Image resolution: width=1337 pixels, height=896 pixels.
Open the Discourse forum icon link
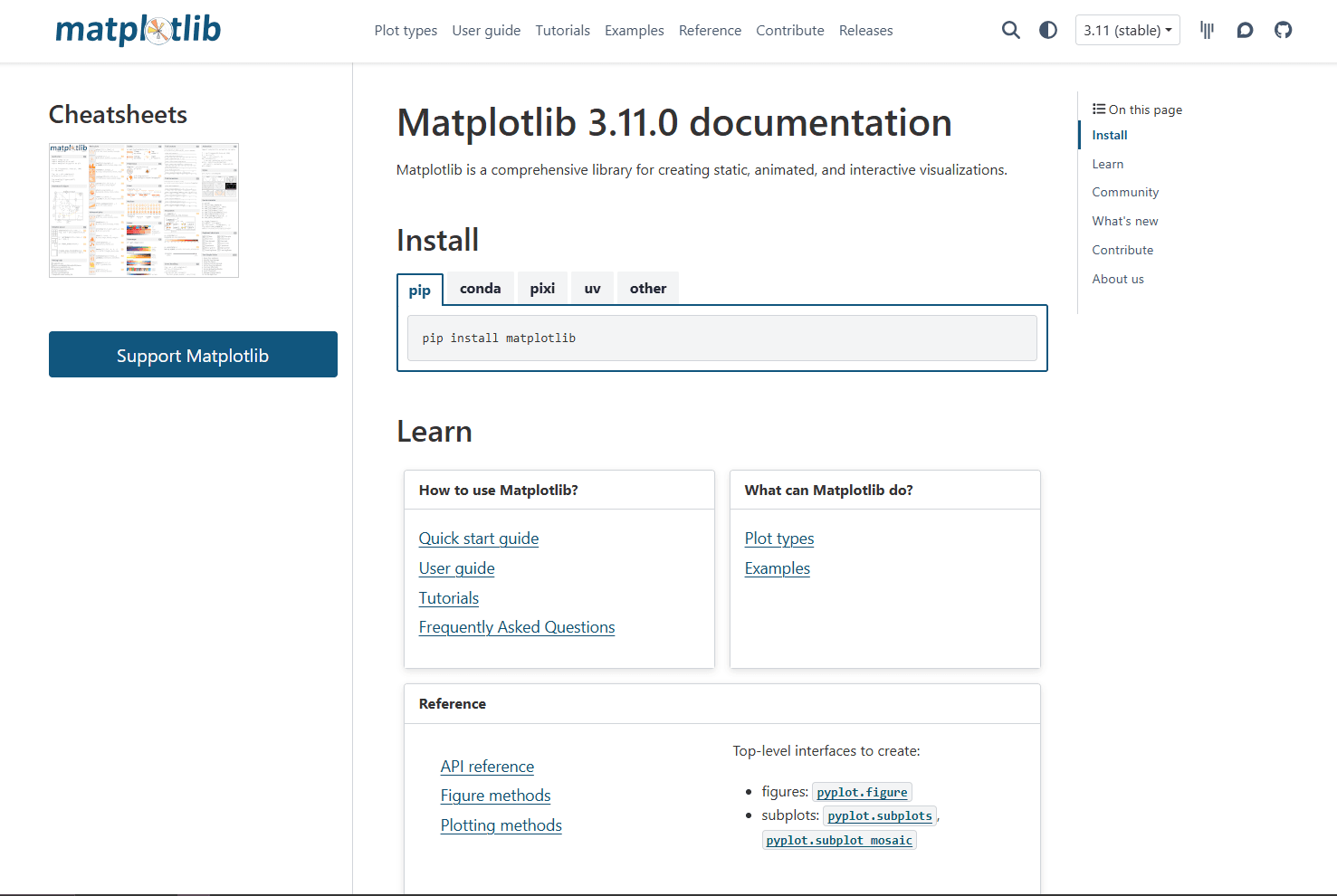[1245, 30]
